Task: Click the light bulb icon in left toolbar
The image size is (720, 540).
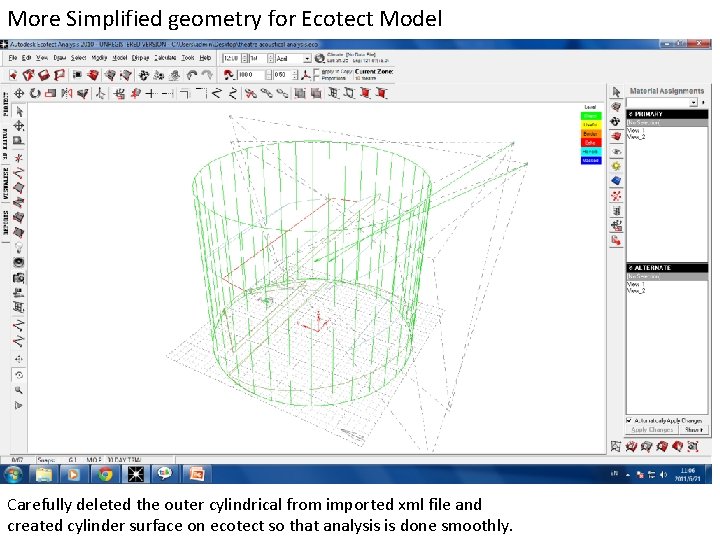Action: (x=19, y=248)
